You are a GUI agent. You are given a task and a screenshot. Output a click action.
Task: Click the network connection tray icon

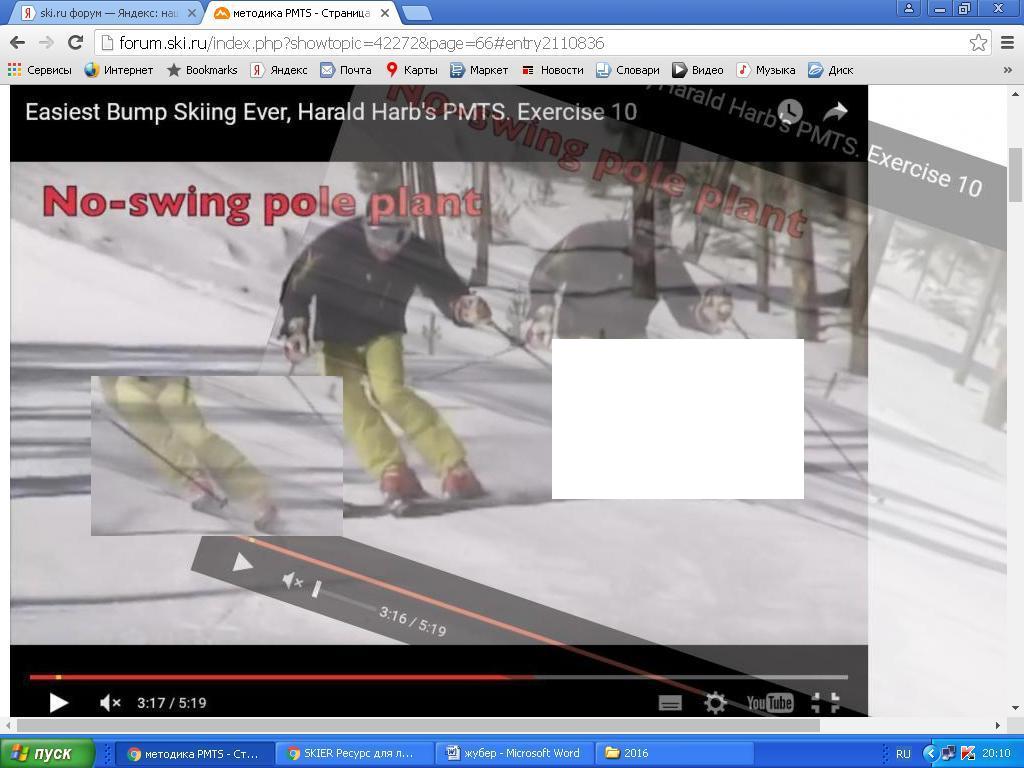point(949,754)
